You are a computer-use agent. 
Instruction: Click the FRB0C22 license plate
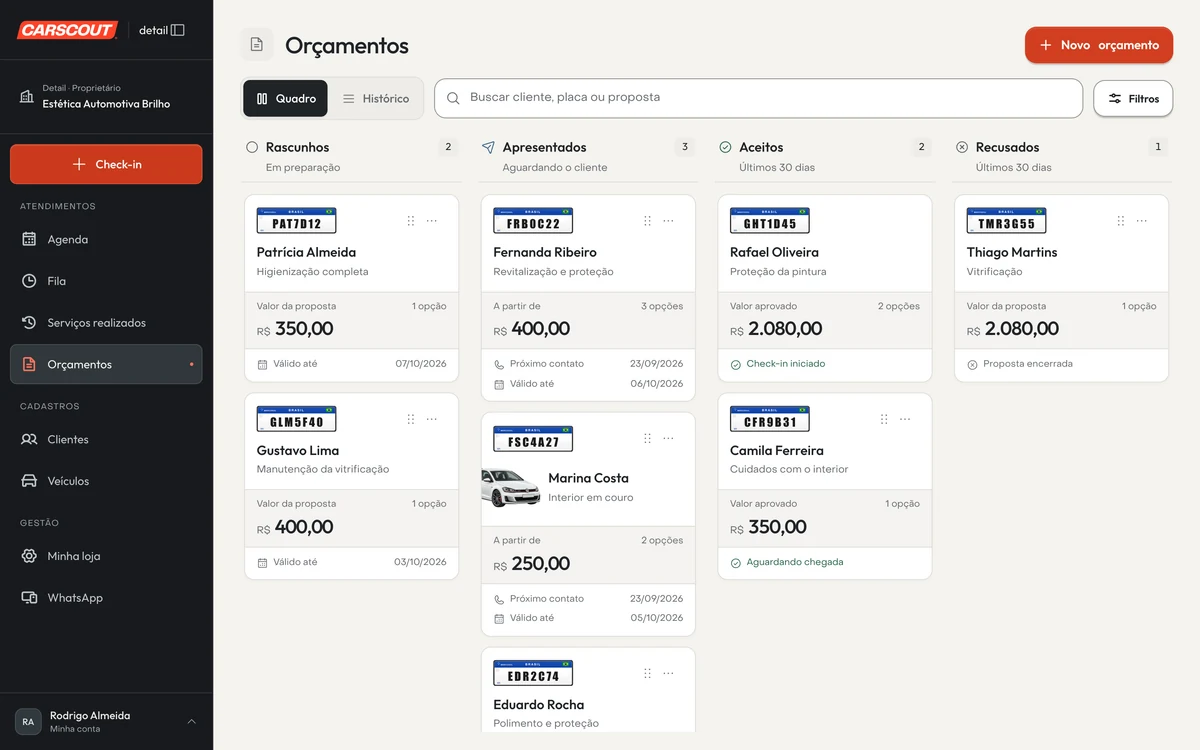tap(533, 221)
